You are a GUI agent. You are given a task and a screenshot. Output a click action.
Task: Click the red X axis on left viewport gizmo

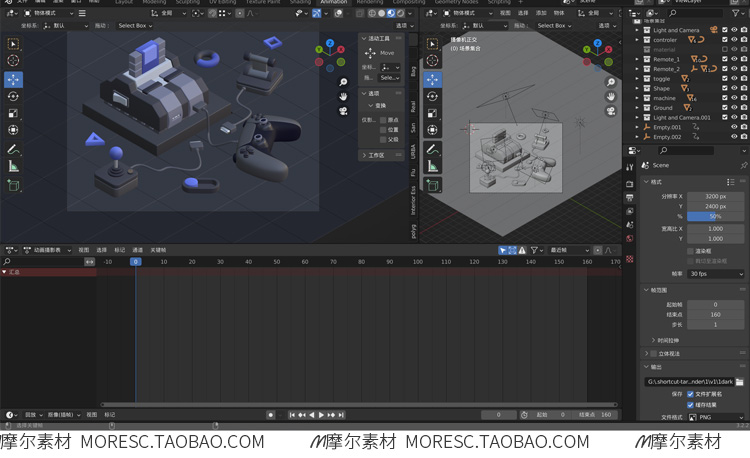pyautogui.click(x=341, y=49)
